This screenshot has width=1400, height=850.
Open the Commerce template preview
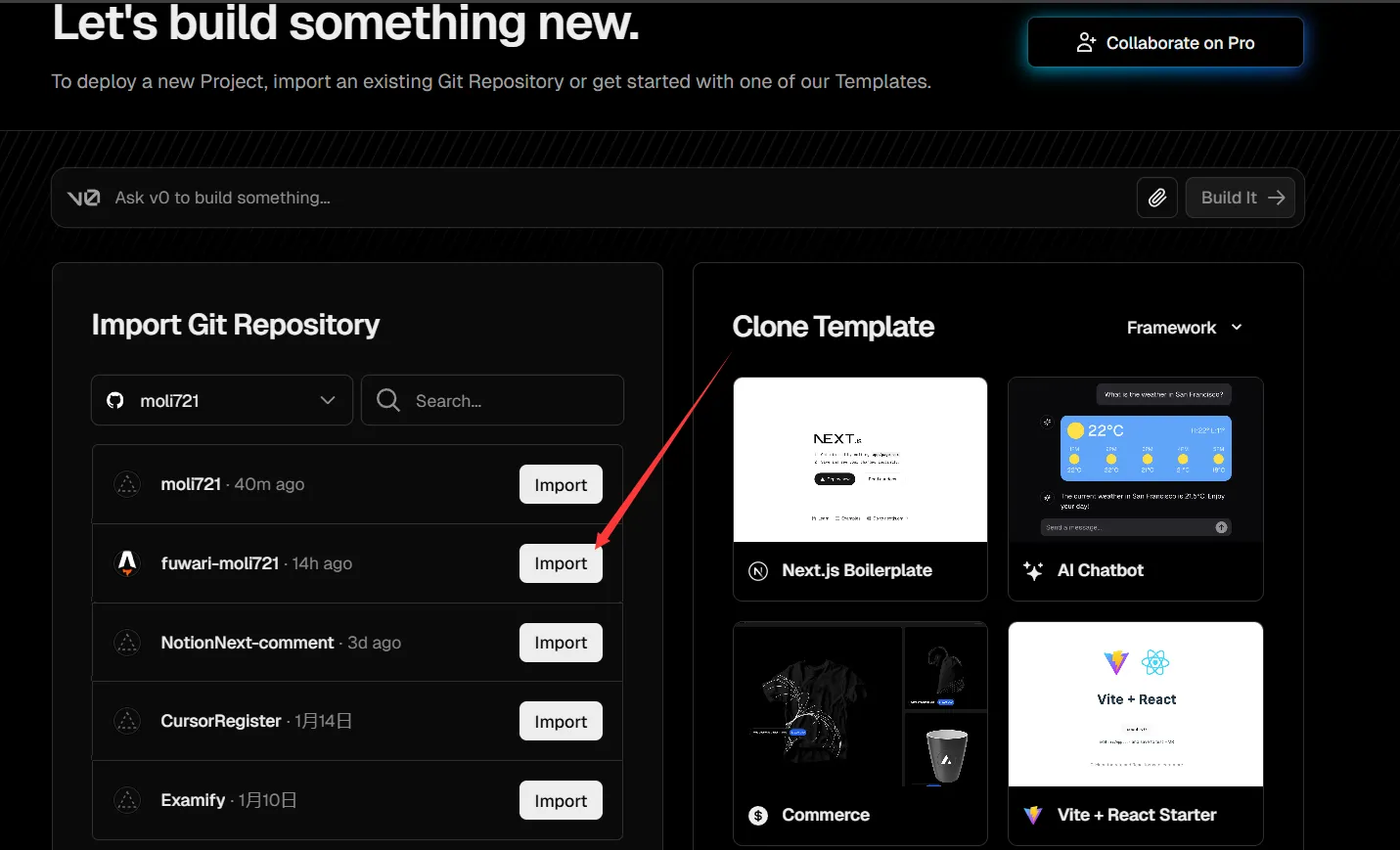pyautogui.click(x=860, y=704)
